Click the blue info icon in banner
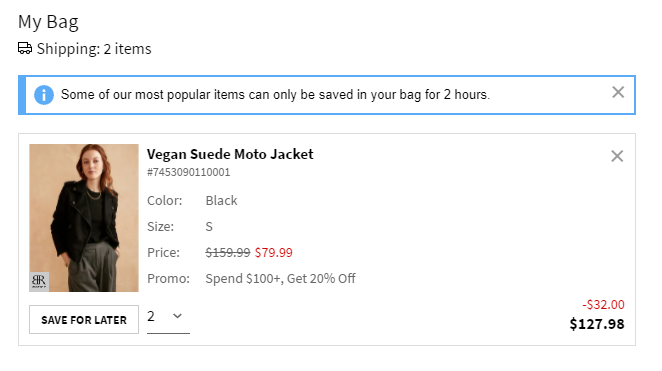662x371 pixels. (44, 95)
